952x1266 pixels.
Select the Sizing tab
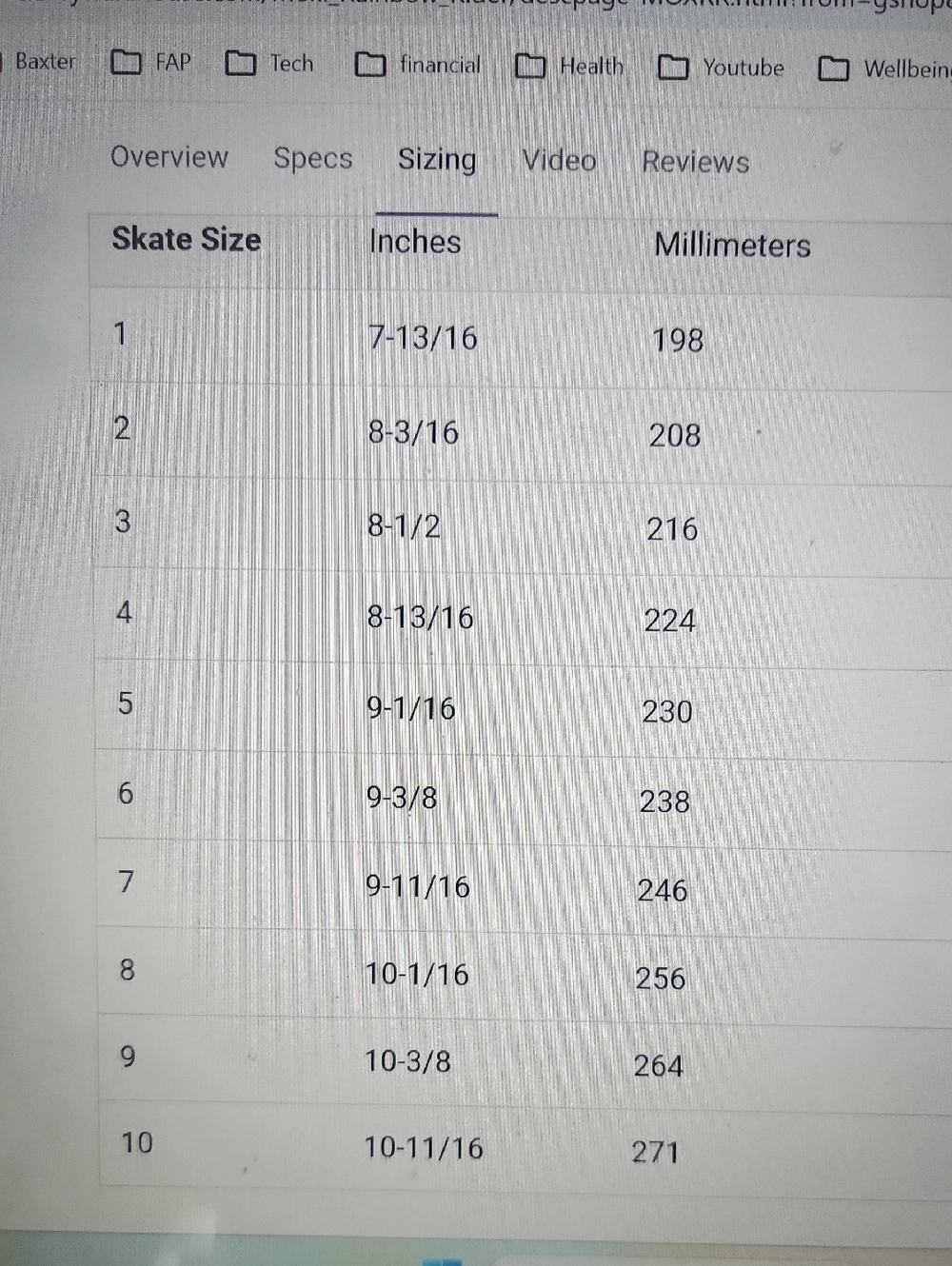click(x=437, y=160)
